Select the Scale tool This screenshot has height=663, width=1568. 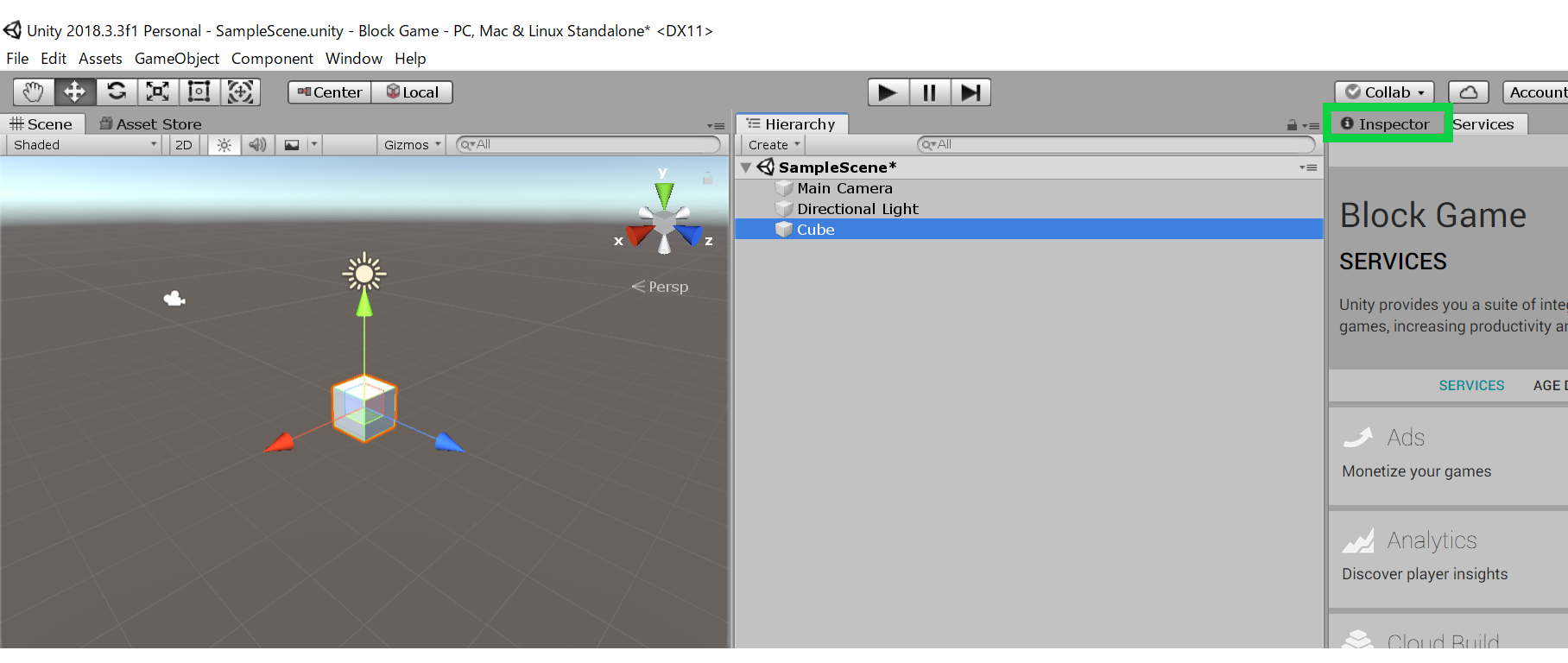pyautogui.click(x=158, y=92)
